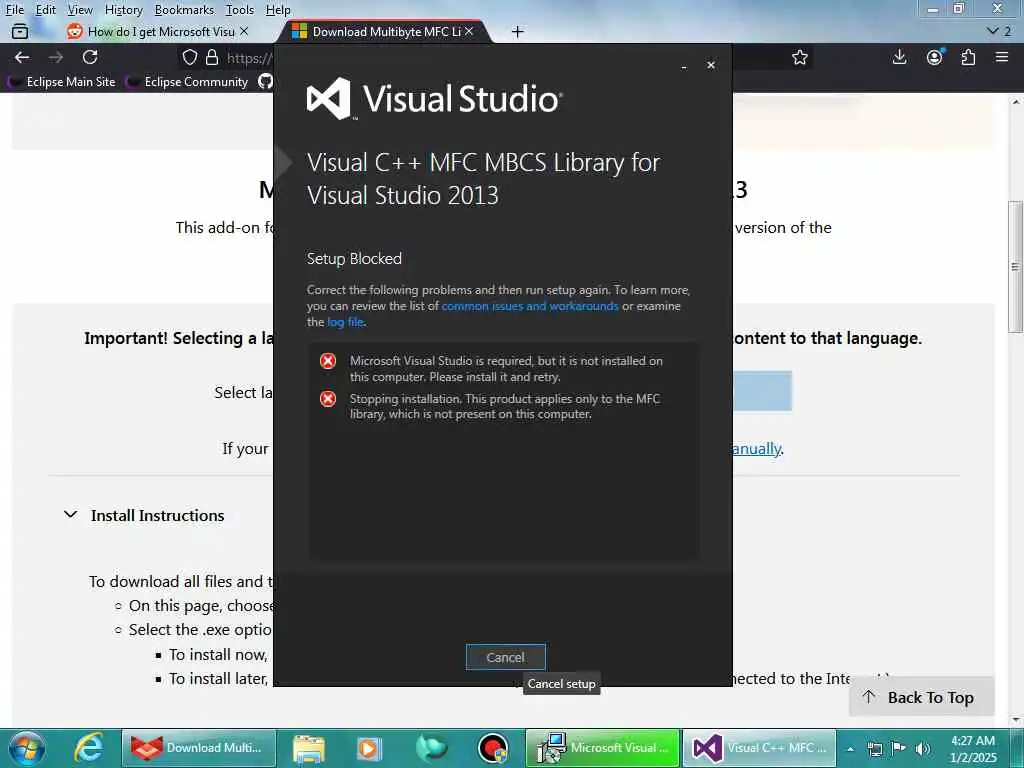
Task: Open the log file link
Action: pos(345,322)
